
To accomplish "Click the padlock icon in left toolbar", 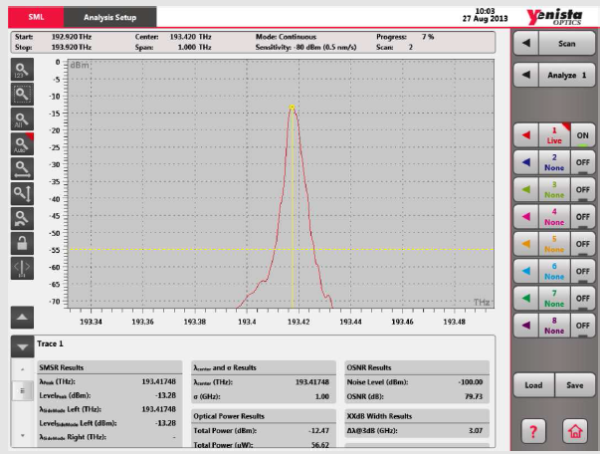I will 22,242.
